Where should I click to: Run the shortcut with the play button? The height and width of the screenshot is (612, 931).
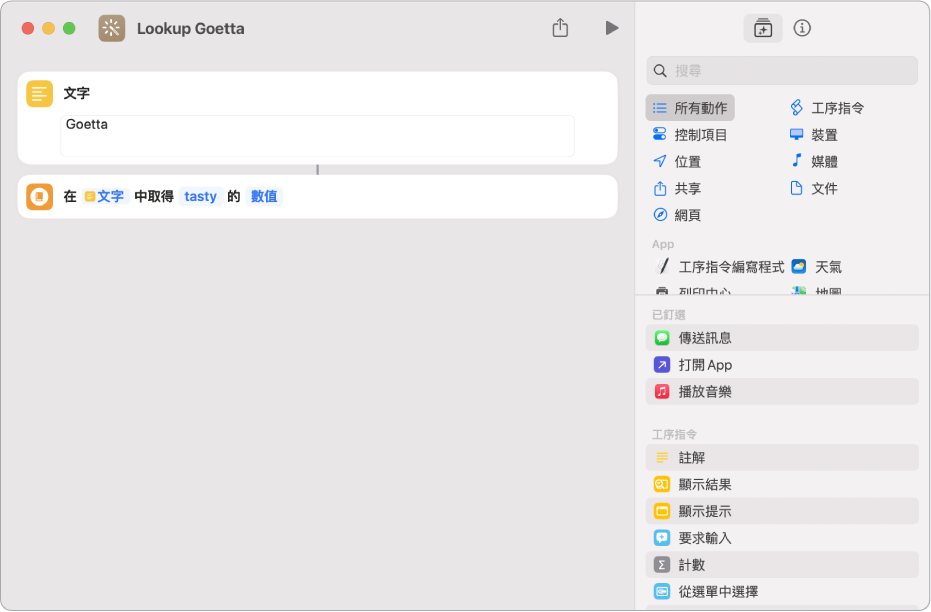pos(612,28)
